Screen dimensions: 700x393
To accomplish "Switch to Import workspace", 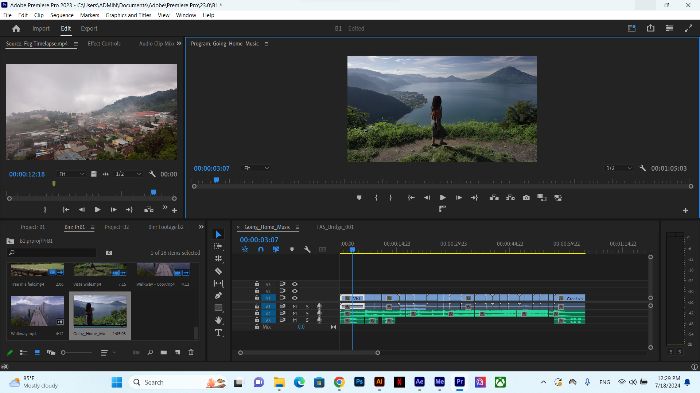I will 41,28.
